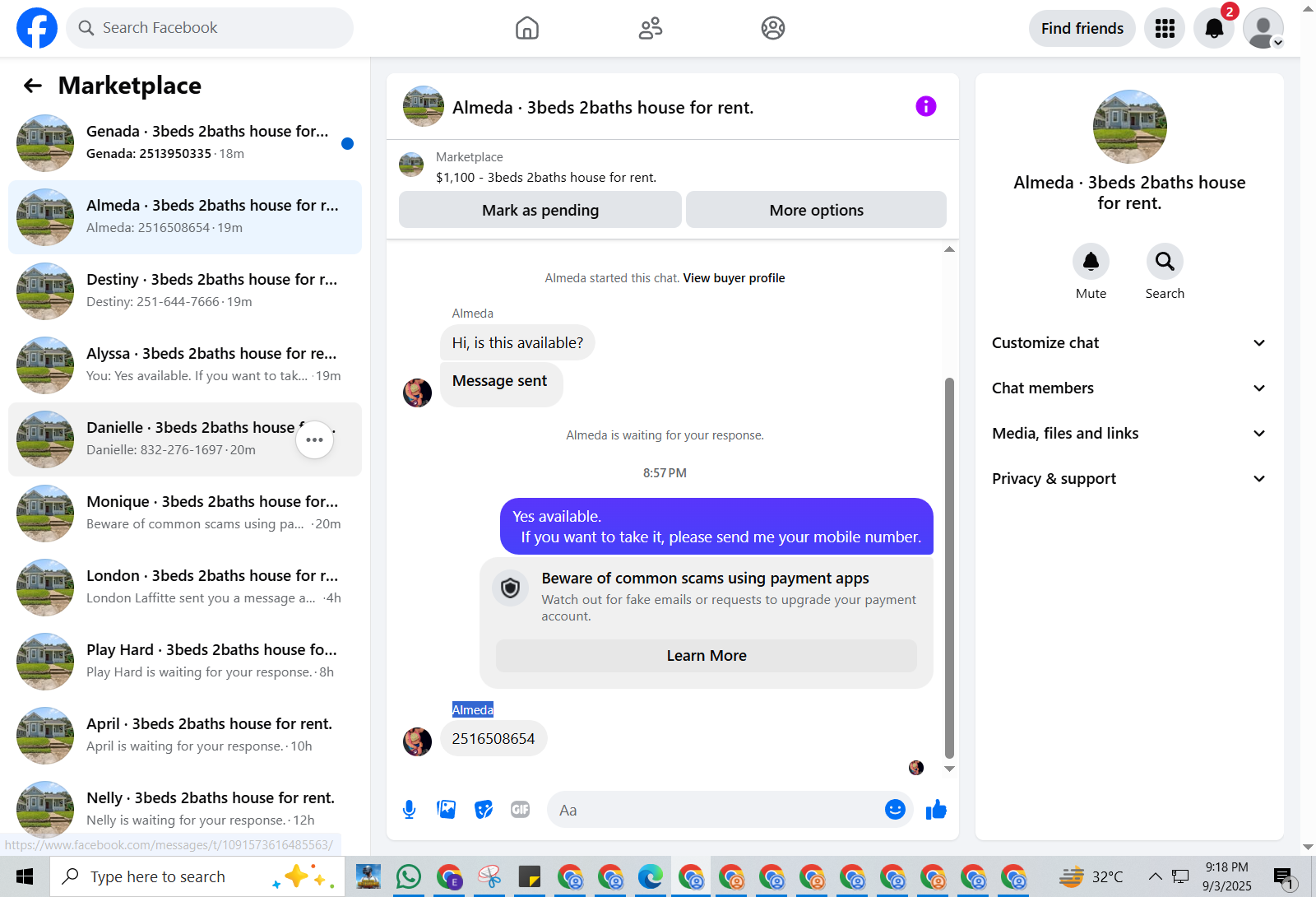Open the Home feed icon
The height and width of the screenshot is (897, 1316).
[x=527, y=28]
